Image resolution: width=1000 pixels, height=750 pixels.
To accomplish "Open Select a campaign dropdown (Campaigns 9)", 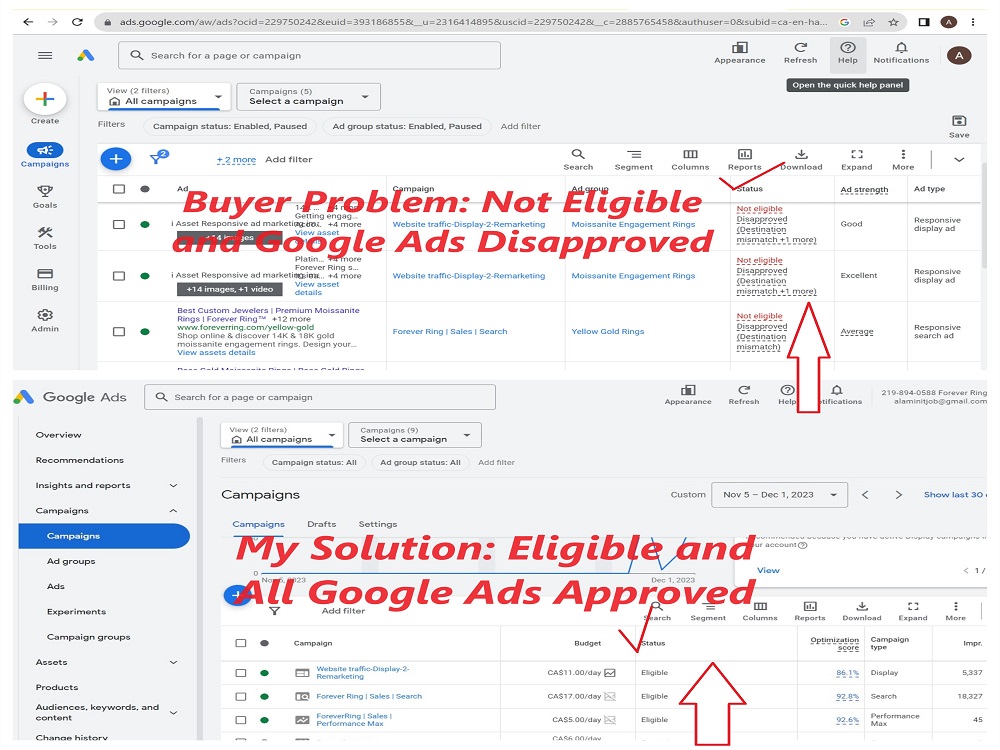I will coord(415,435).
